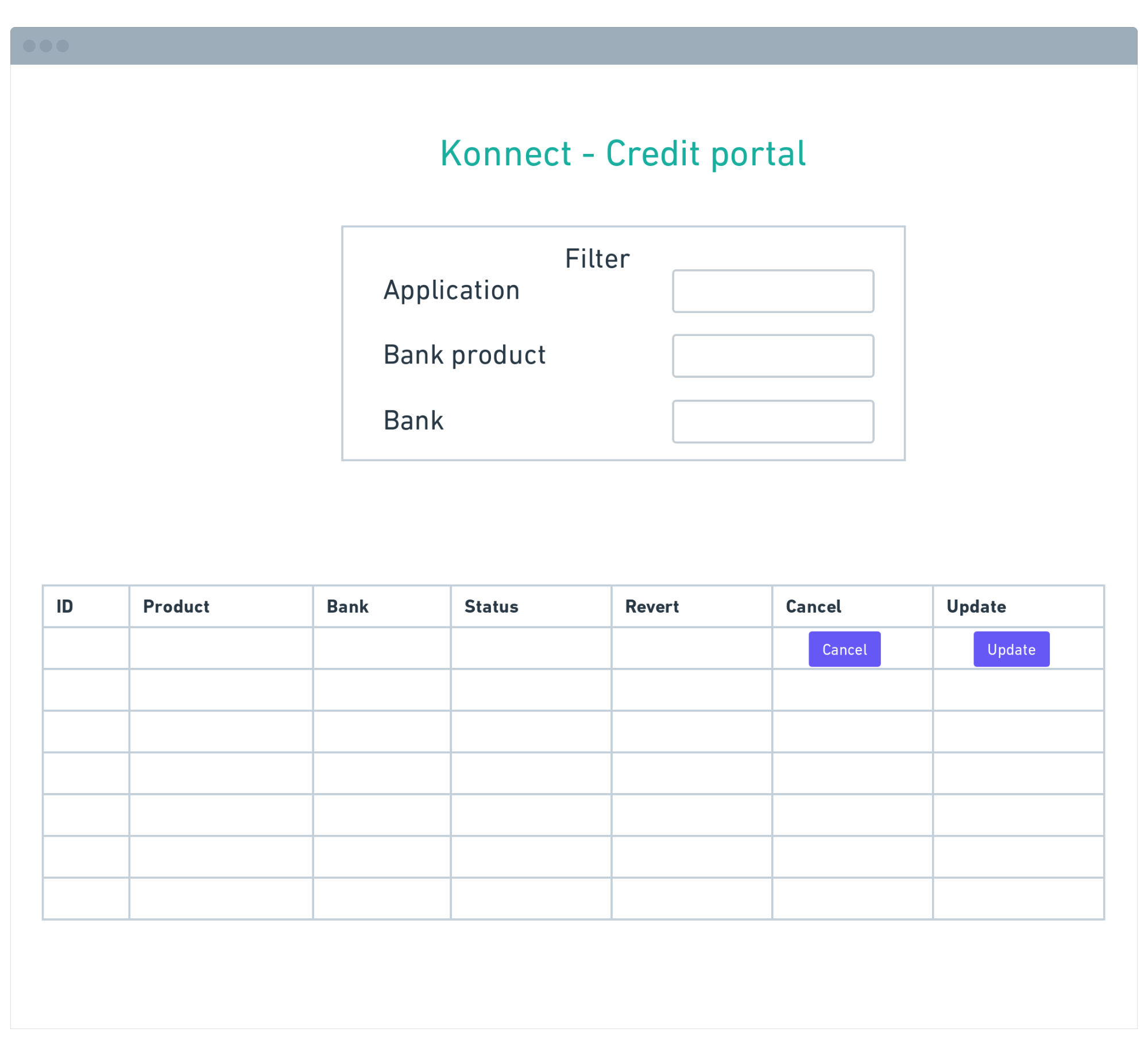Click the purple Update button in first row
1148x1040 pixels.
pyautogui.click(x=1011, y=649)
